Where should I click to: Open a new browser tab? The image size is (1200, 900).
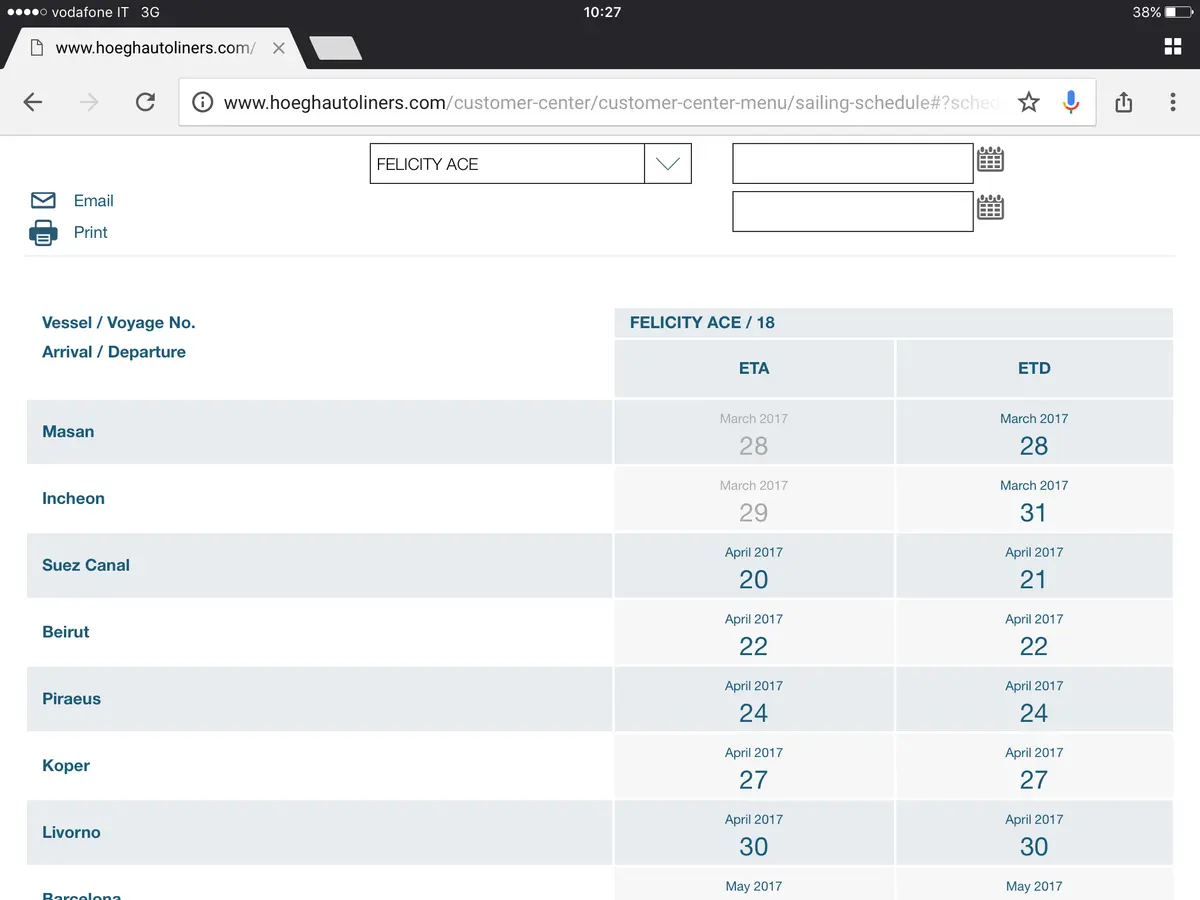coord(336,48)
